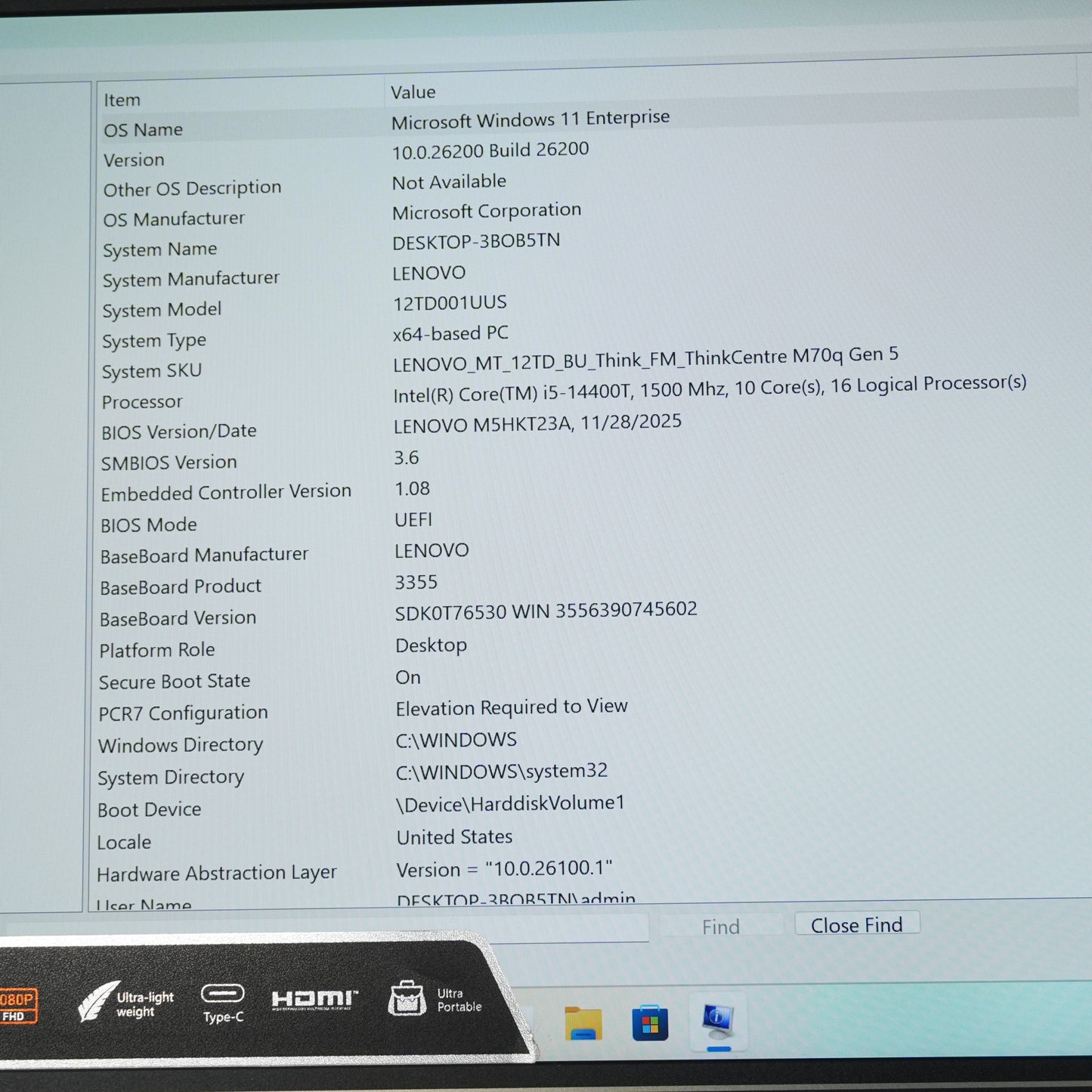
Task: Click the value 10.0.26200 Build 26200
Action: pos(490,150)
